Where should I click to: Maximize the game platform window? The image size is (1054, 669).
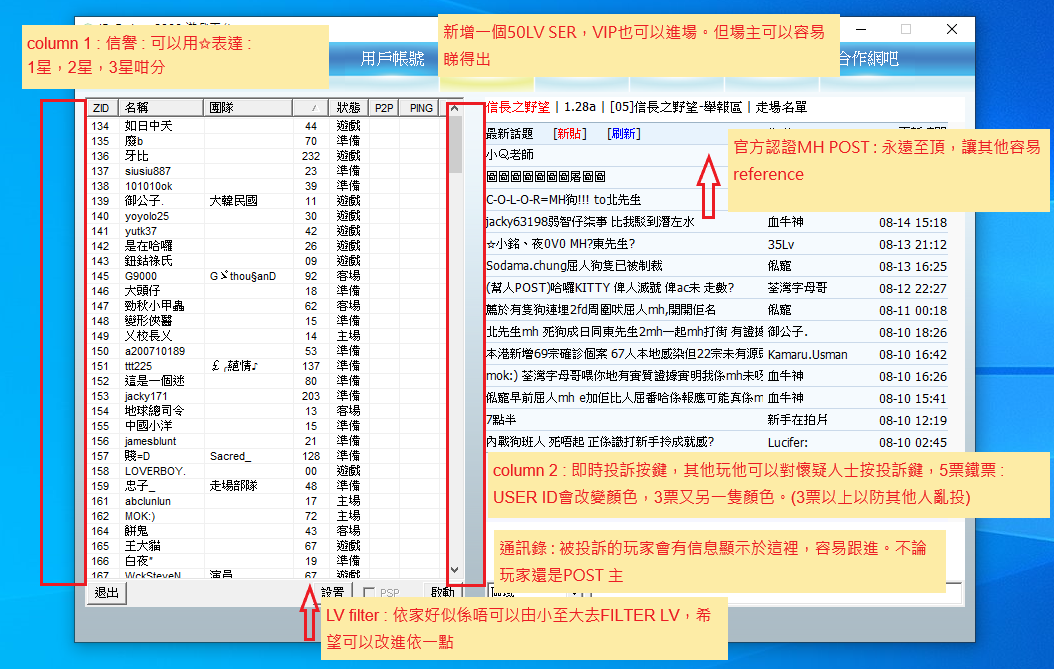907,30
